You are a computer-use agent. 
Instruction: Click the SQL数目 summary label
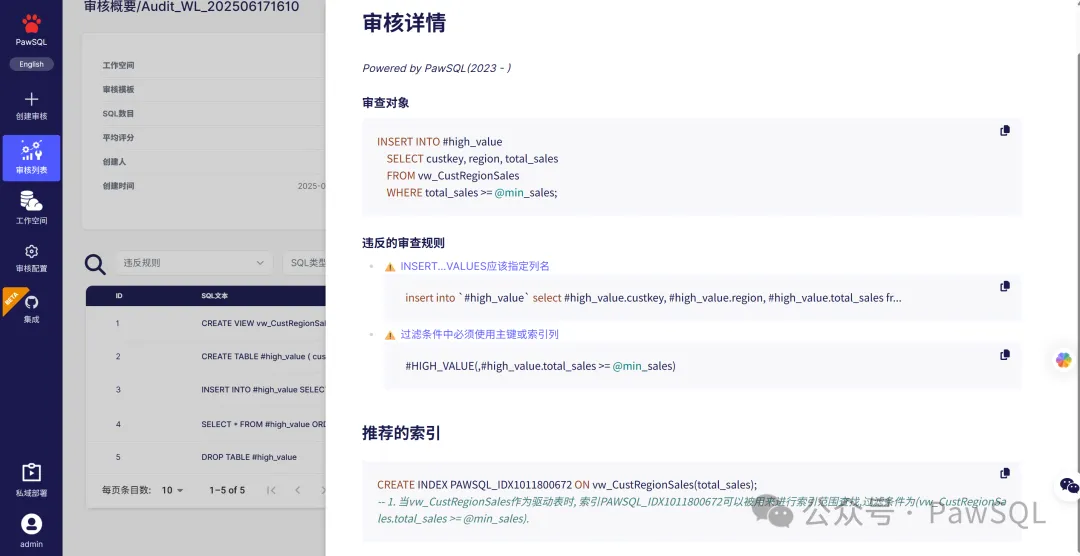(118, 114)
